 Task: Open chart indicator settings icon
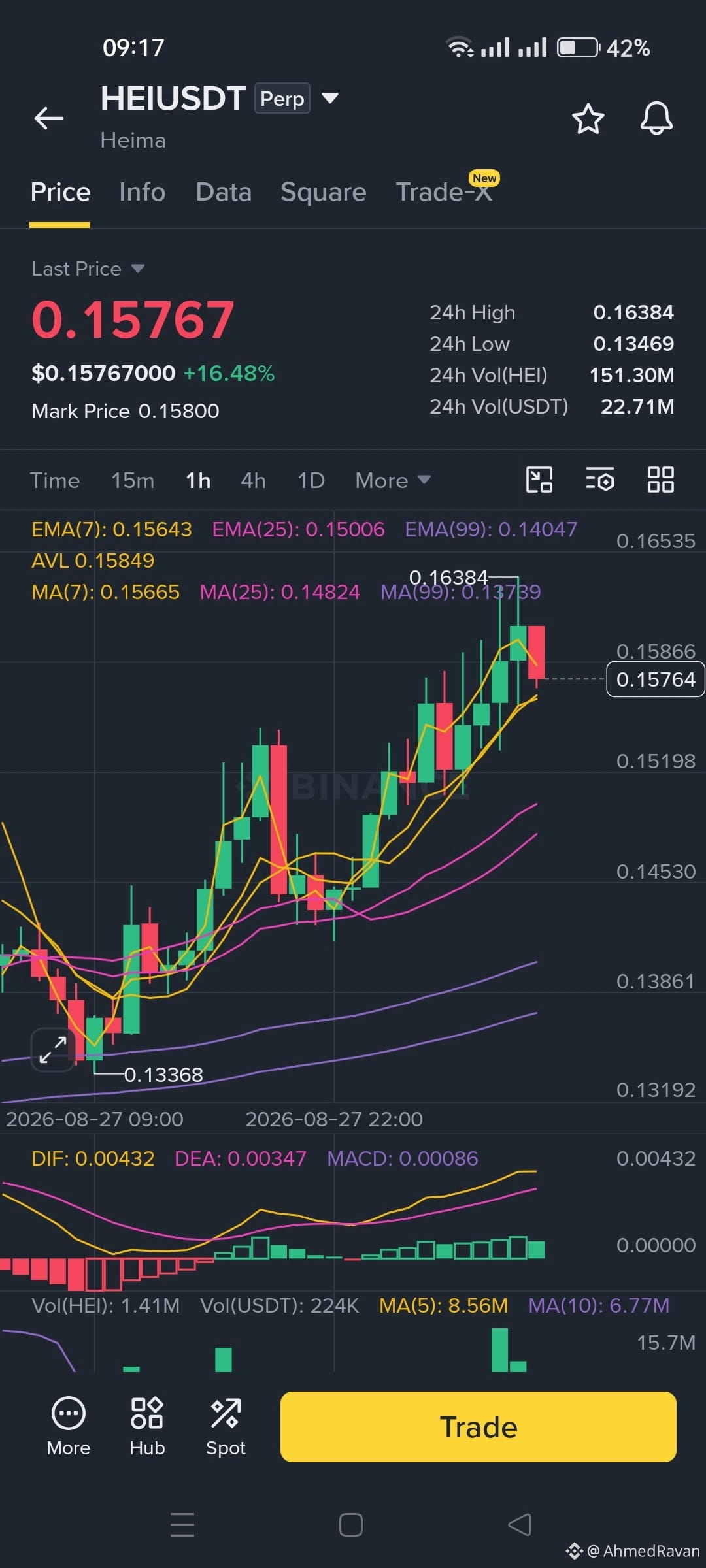(599, 480)
